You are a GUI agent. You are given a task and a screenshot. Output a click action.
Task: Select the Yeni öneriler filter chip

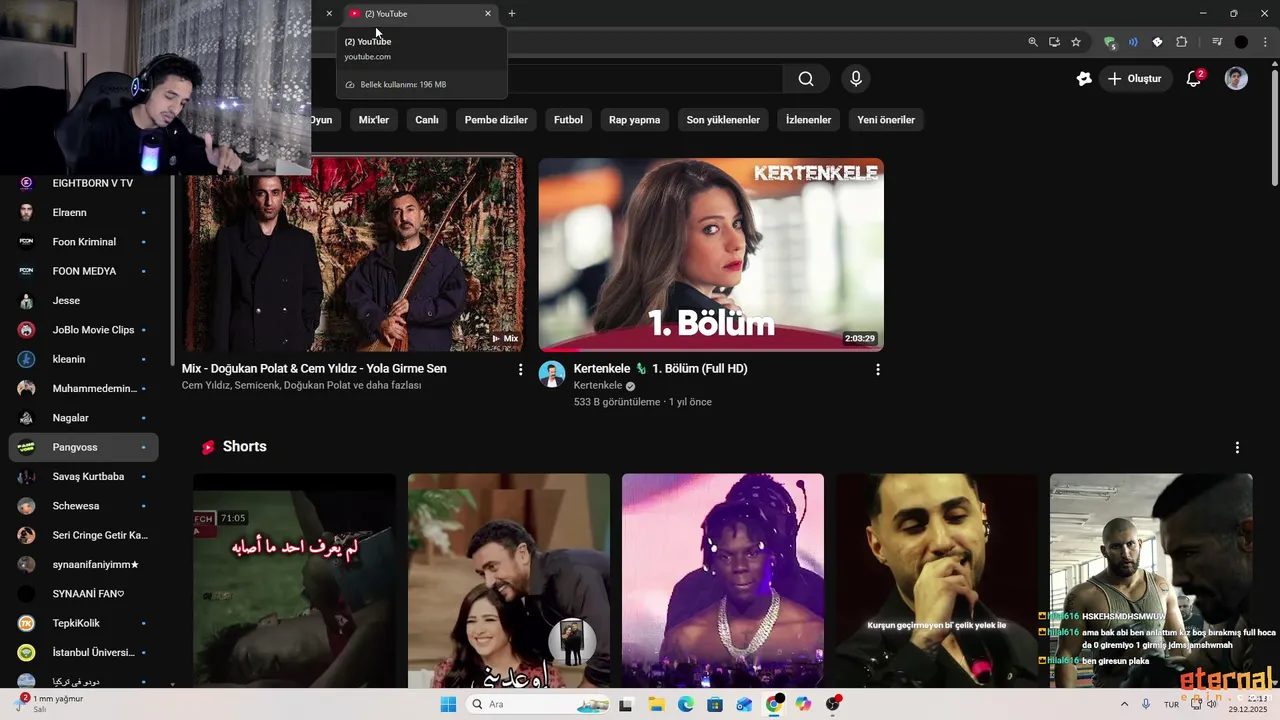pos(886,120)
